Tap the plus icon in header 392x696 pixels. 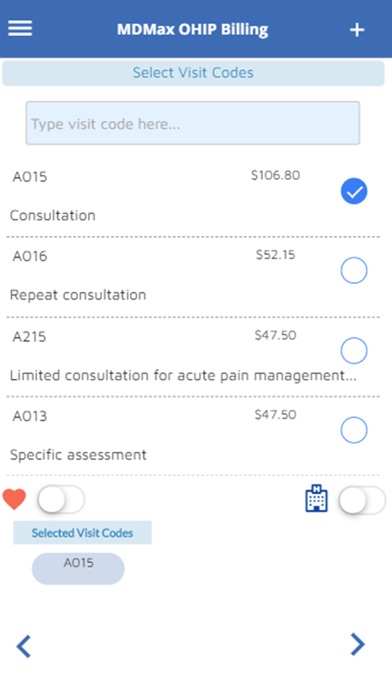click(357, 30)
